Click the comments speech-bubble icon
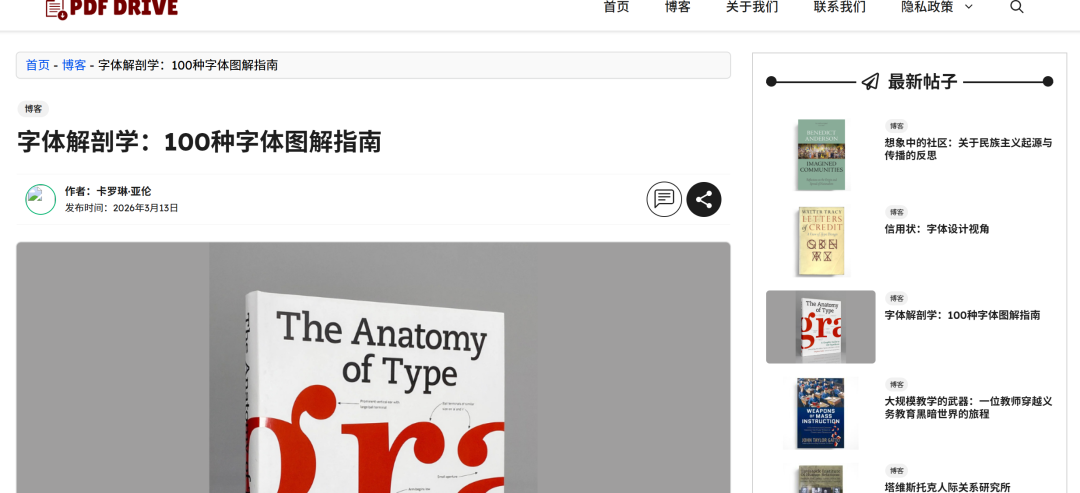The width and height of the screenshot is (1080, 493). [664, 200]
